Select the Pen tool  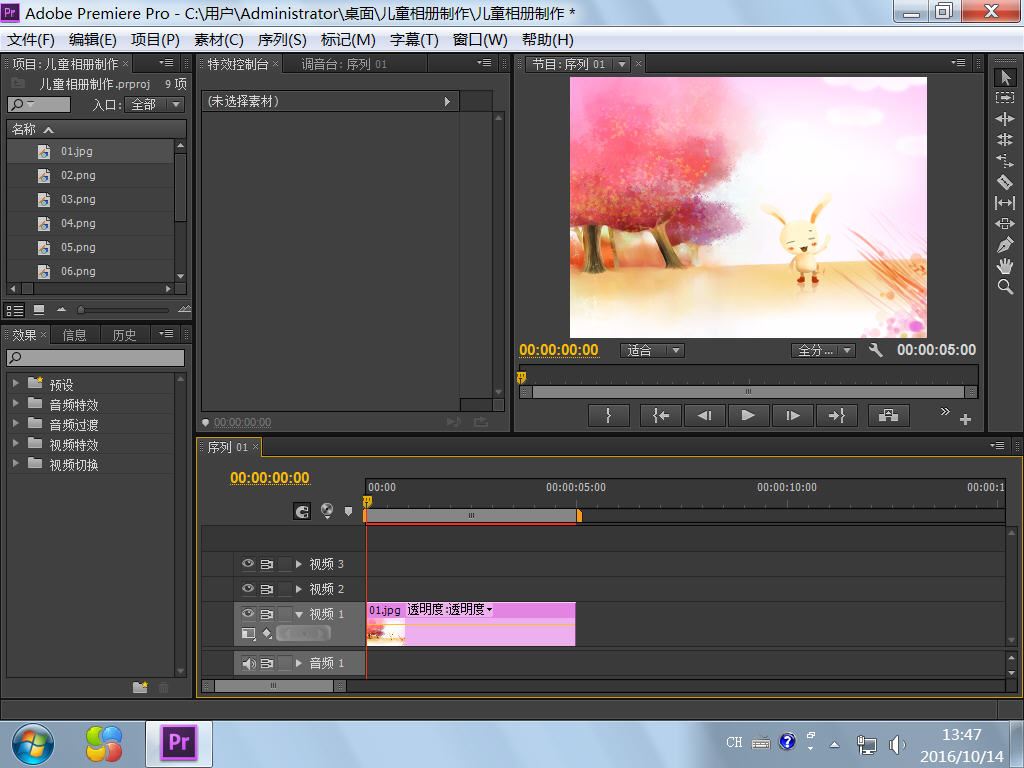[1005, 245]
